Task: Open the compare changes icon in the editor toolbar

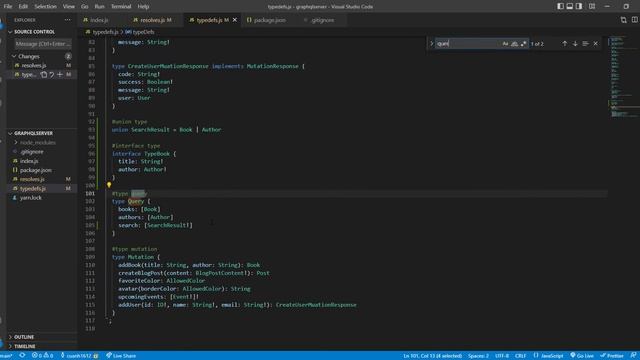Action: click(x=623, y=20)
